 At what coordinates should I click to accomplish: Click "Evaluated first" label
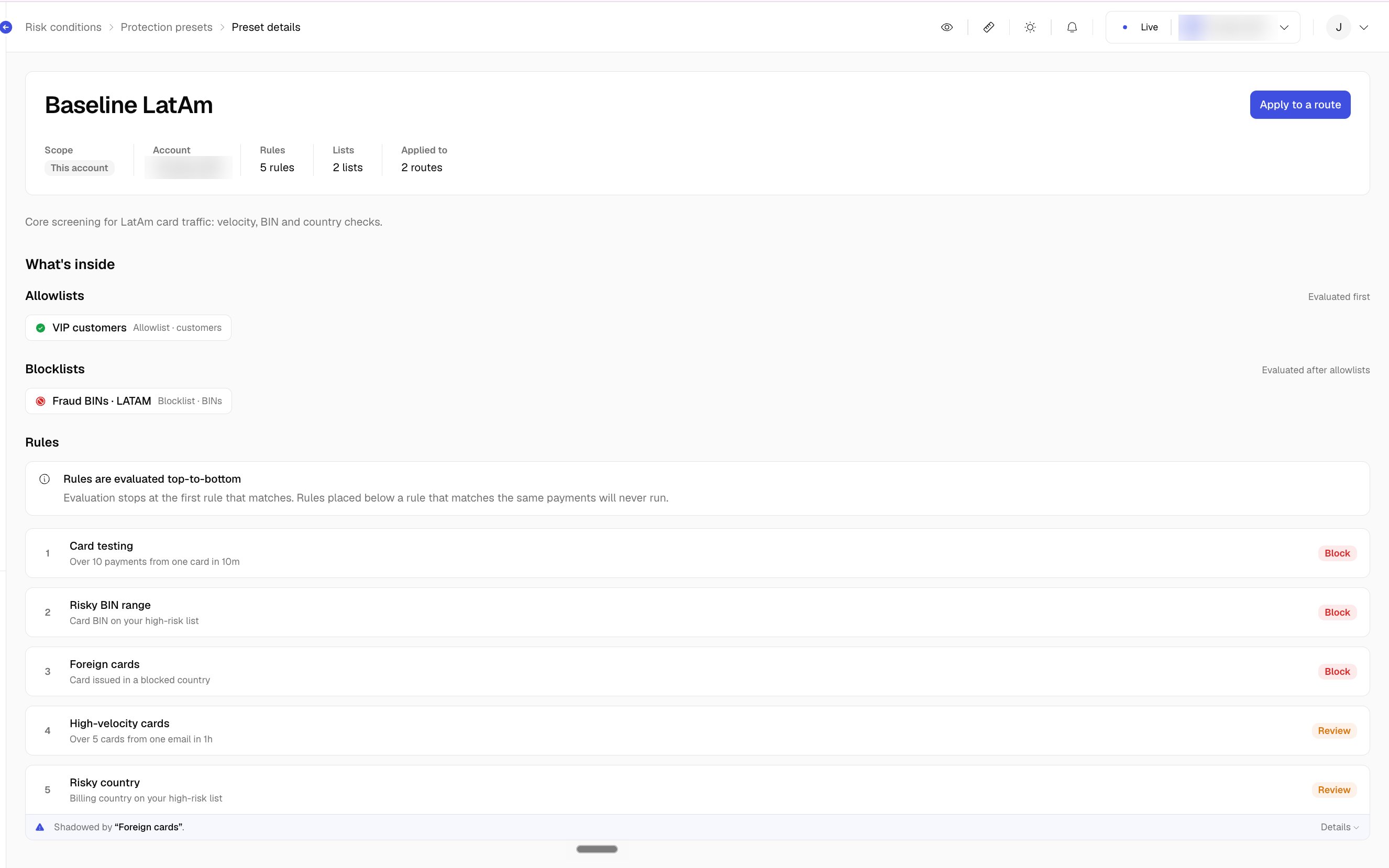[1339, 296]
